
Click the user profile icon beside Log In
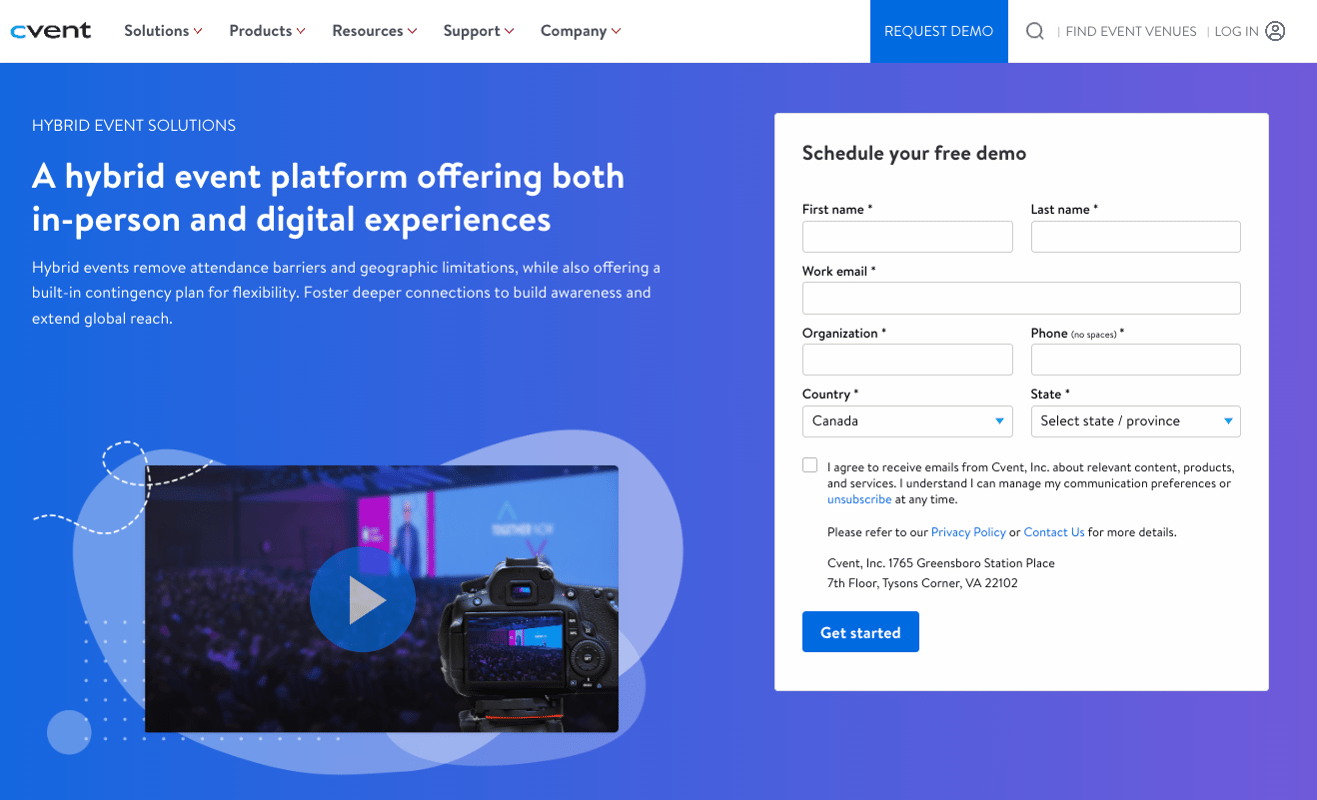point(1275,31)
